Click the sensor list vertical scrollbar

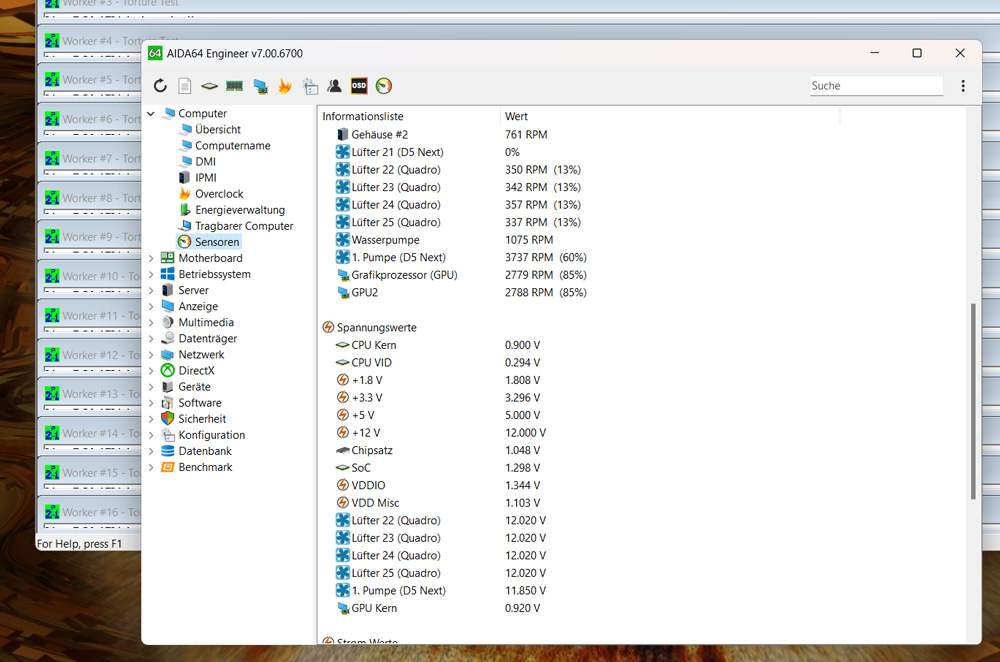(x=973, y=401)
